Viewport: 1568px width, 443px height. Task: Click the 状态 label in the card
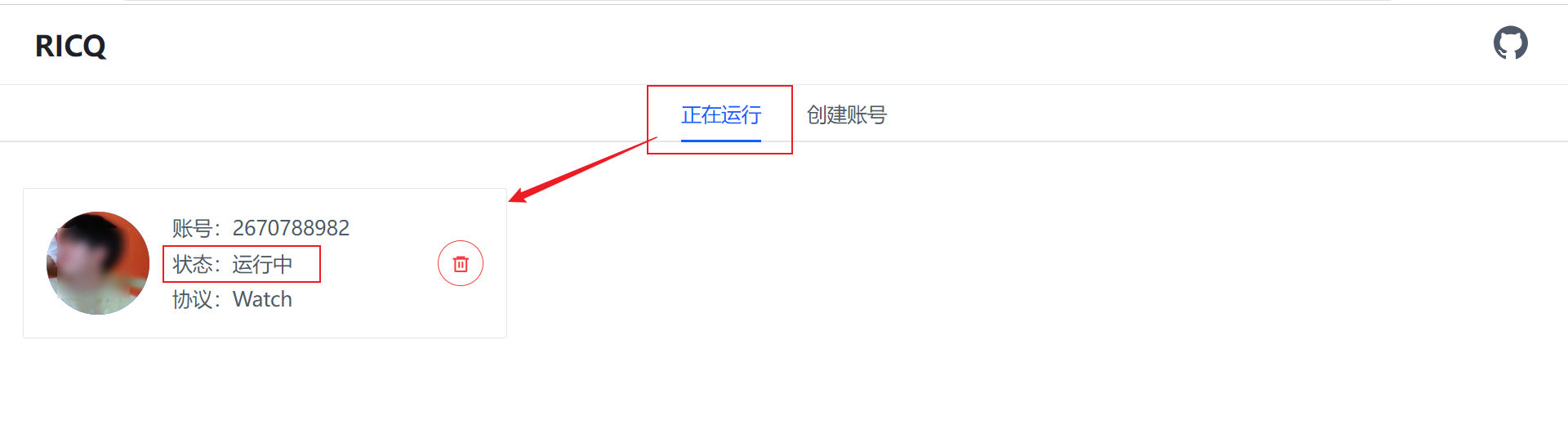coord(192,264)
